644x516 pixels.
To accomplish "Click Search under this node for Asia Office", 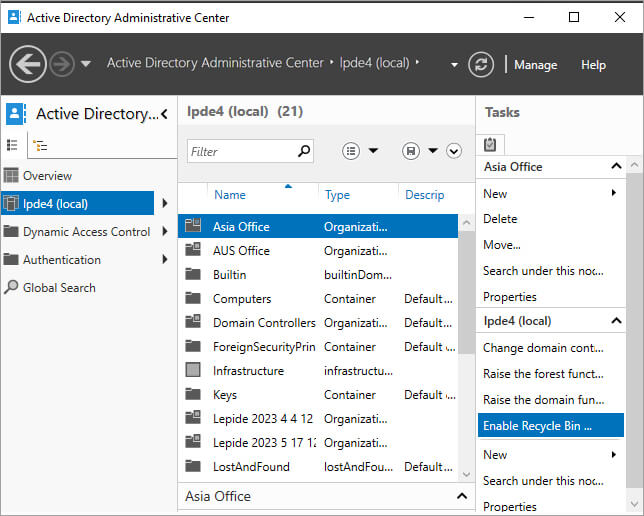I will pos(543,271).
